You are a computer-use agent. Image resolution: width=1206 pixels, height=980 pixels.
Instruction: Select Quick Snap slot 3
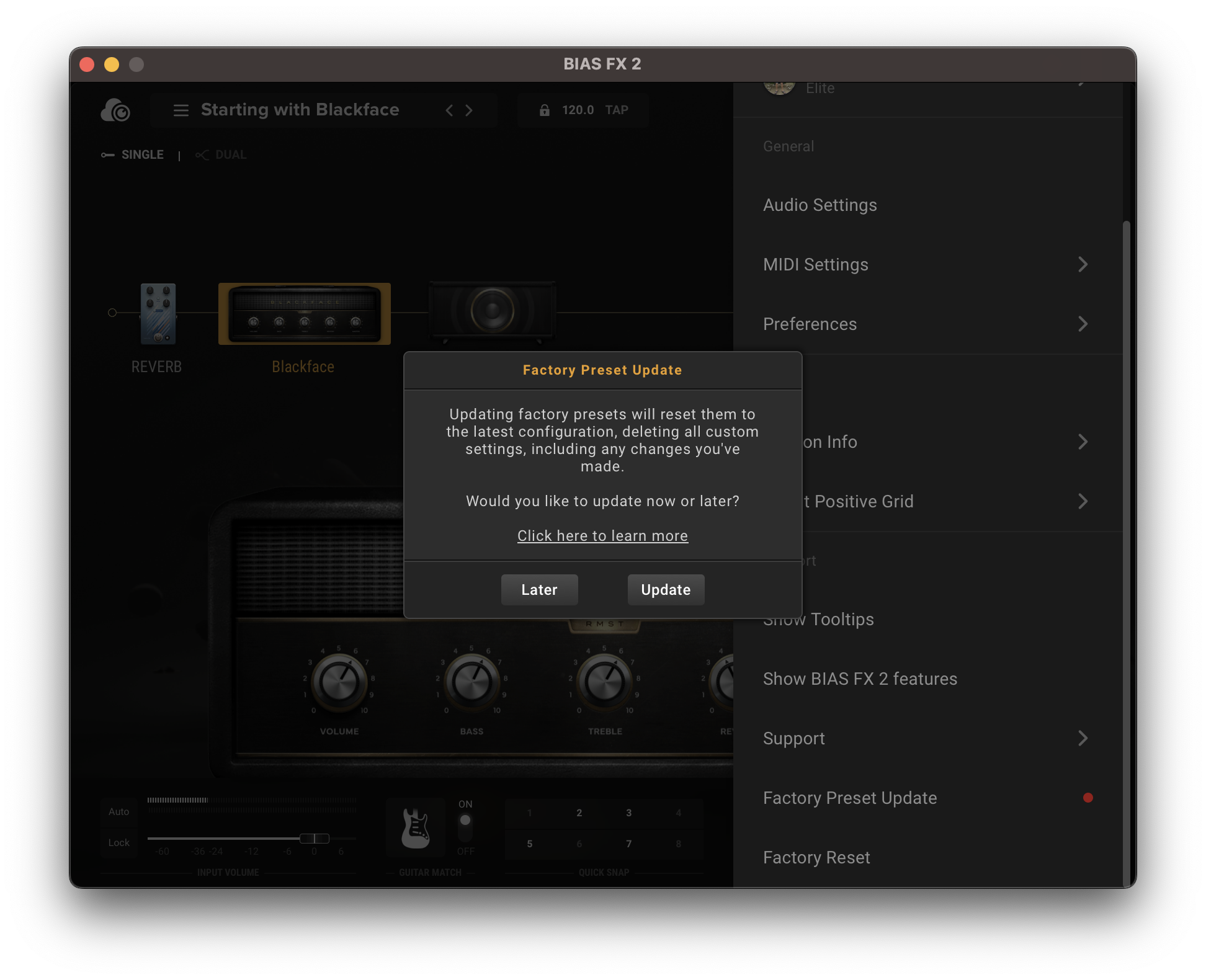click(629, 813)
